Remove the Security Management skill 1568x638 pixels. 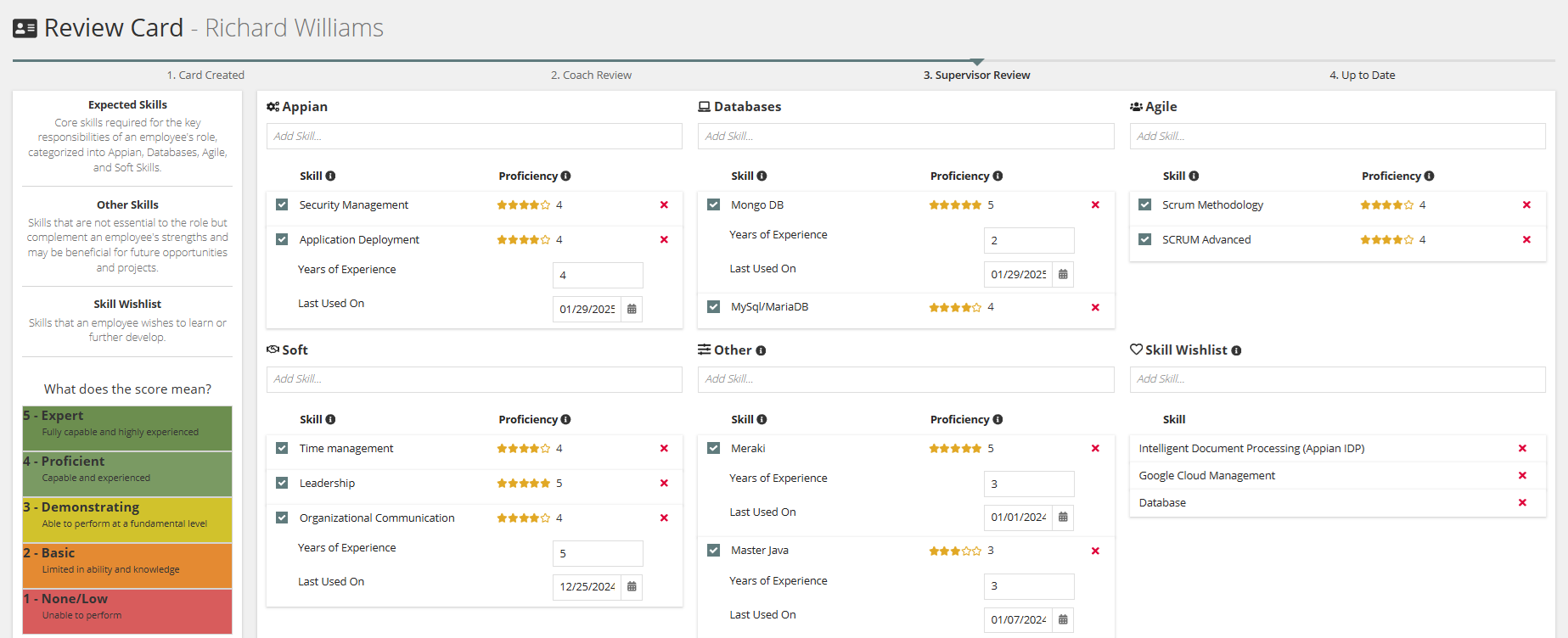pyautogui.click(x=664, y=205)
